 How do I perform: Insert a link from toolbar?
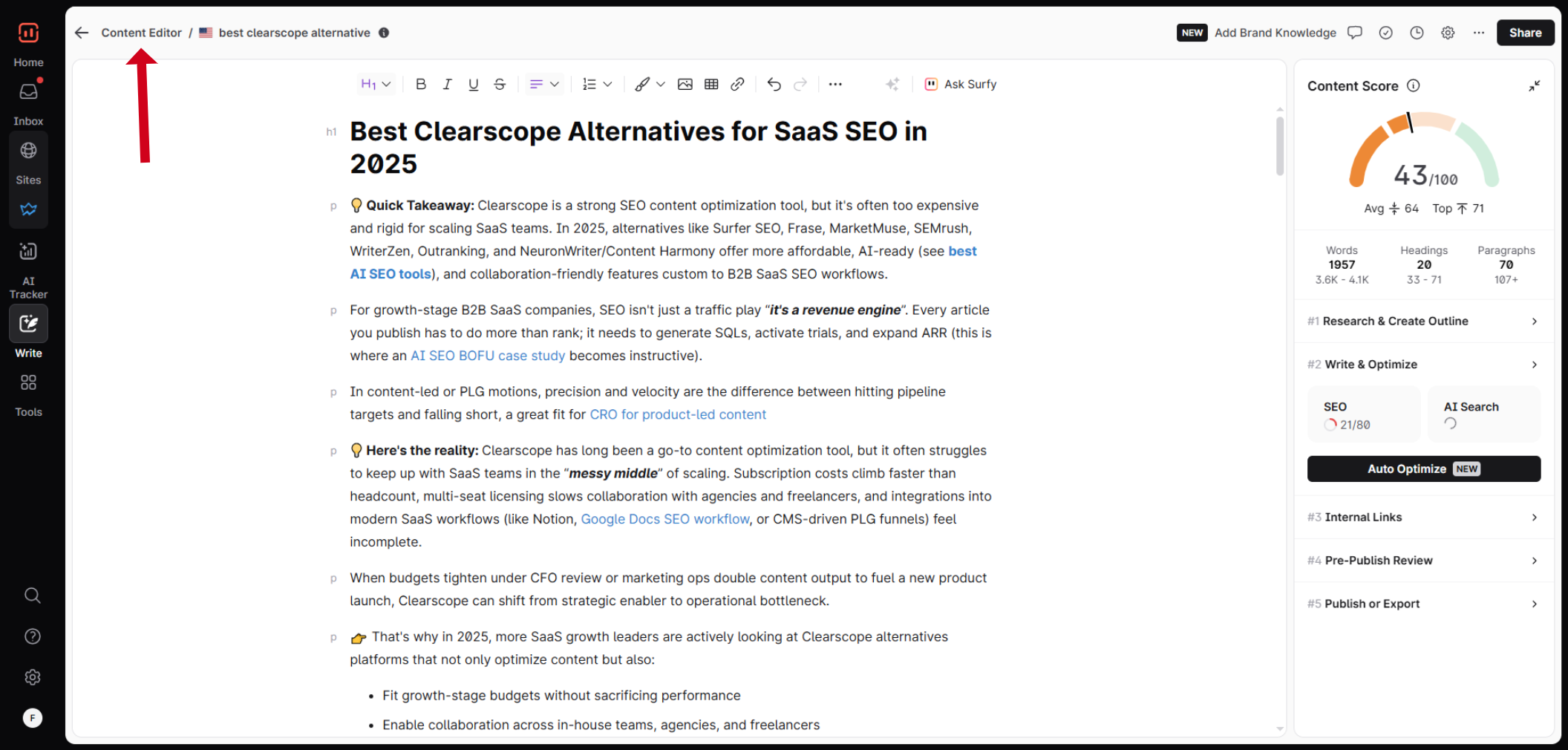coord(737,85)
